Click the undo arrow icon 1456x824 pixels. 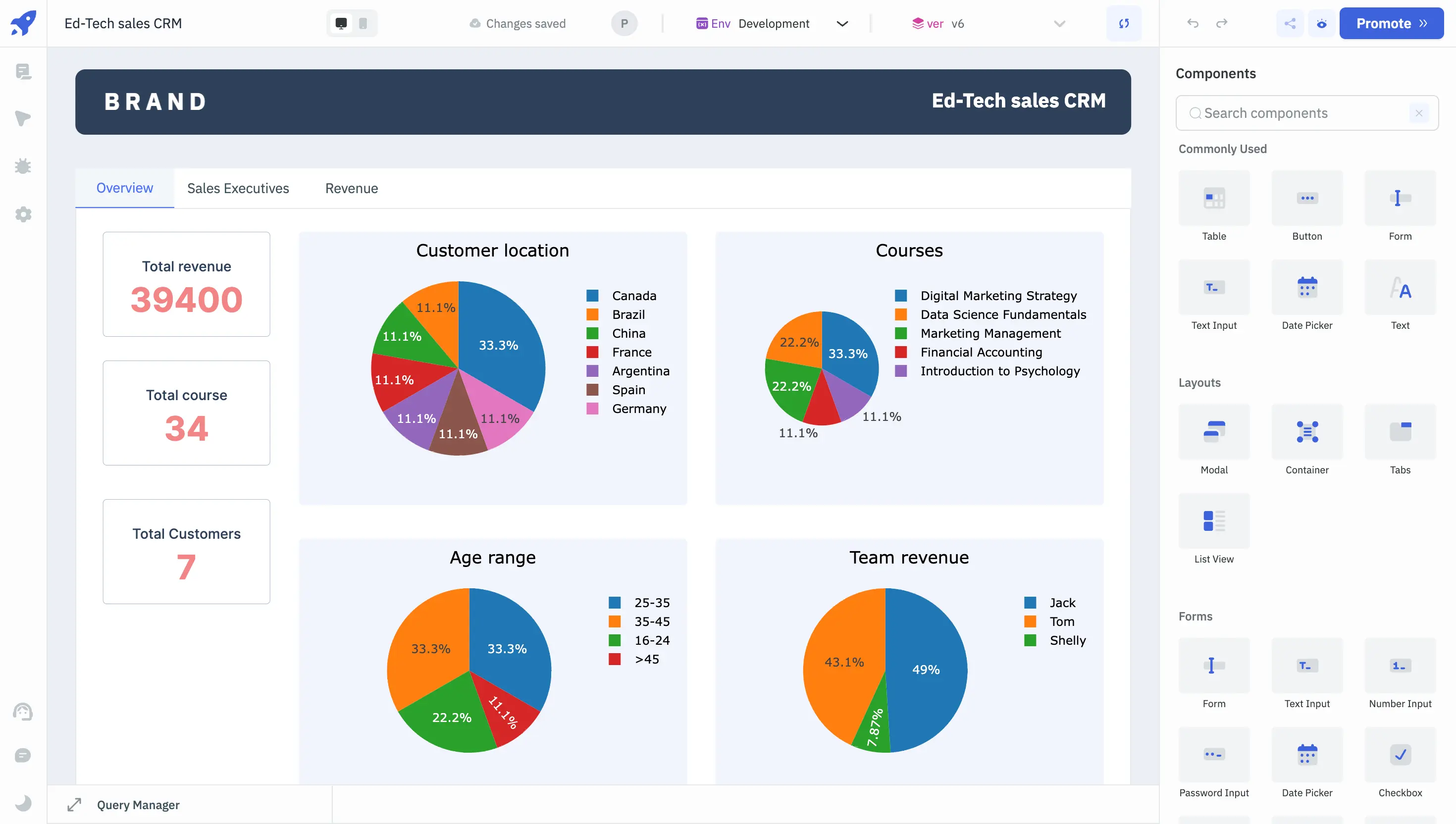pos(1193,23)
